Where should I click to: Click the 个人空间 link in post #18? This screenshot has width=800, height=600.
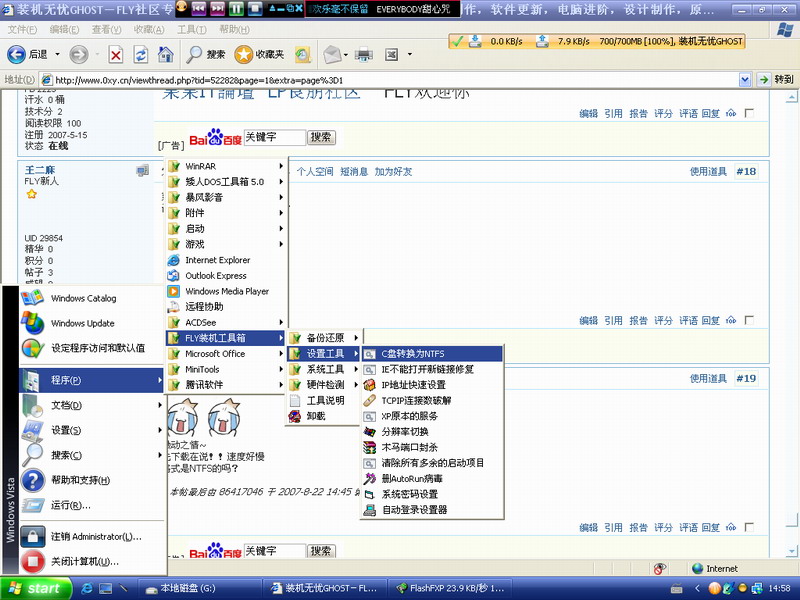pyautogui.click(x=315, y=171)
